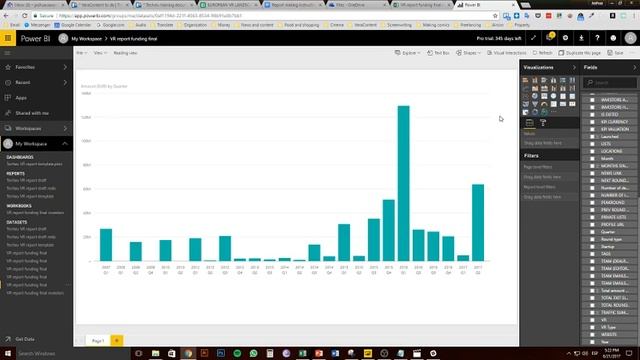Switch to the Format paint roller tab icon

[543, 123]
